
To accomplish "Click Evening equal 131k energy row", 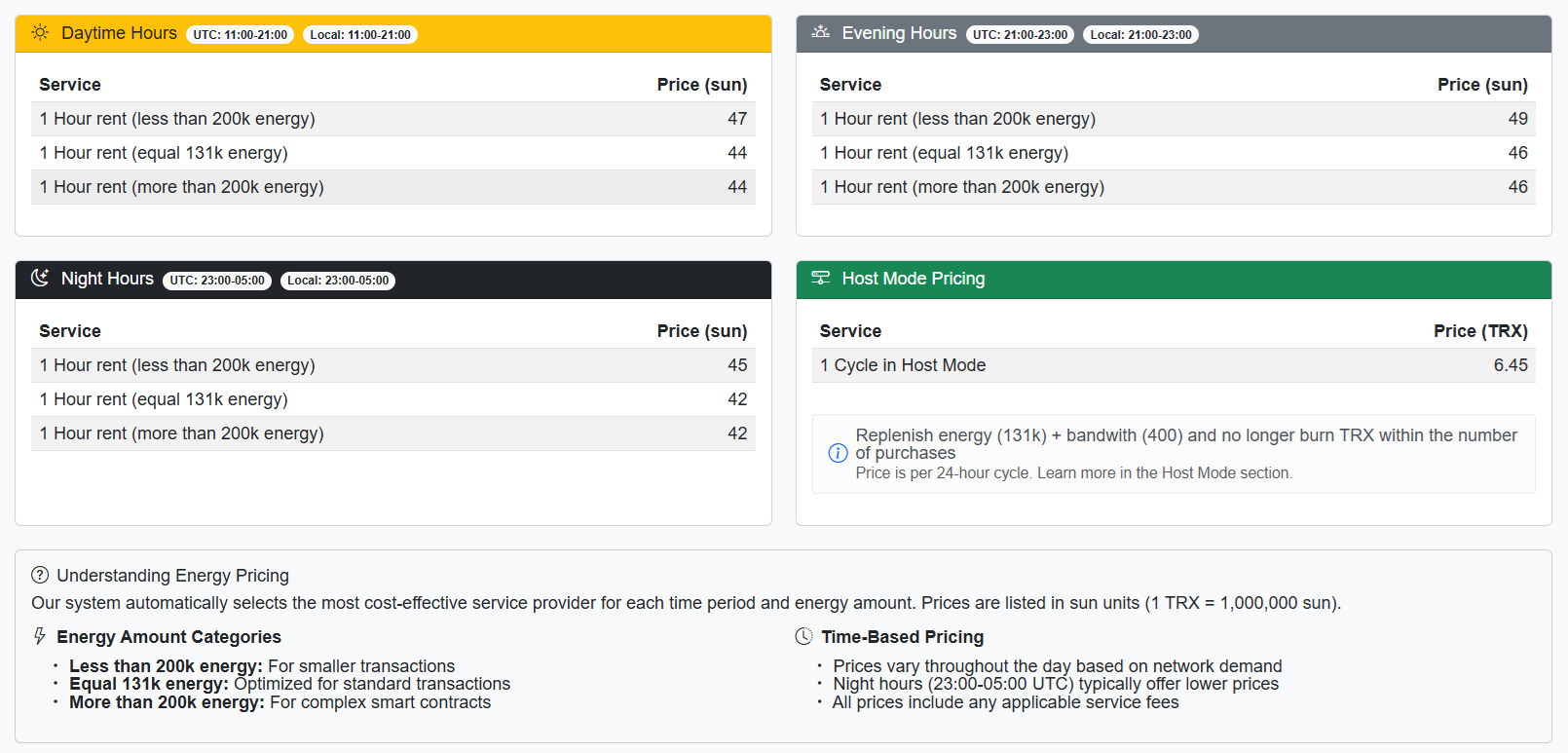I will (1174, 153).
